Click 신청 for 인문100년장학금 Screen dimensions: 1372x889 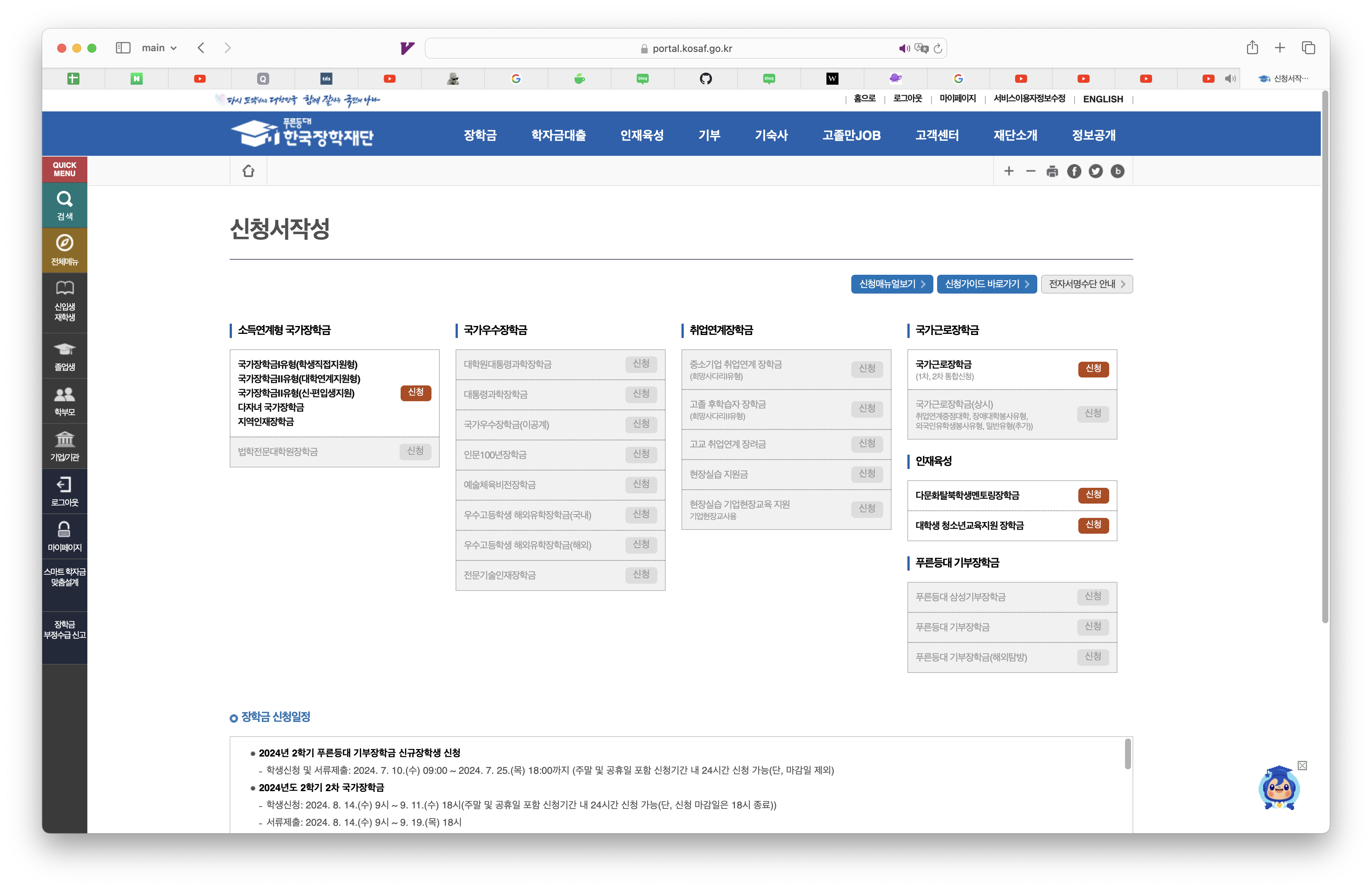tap(641, 455)
